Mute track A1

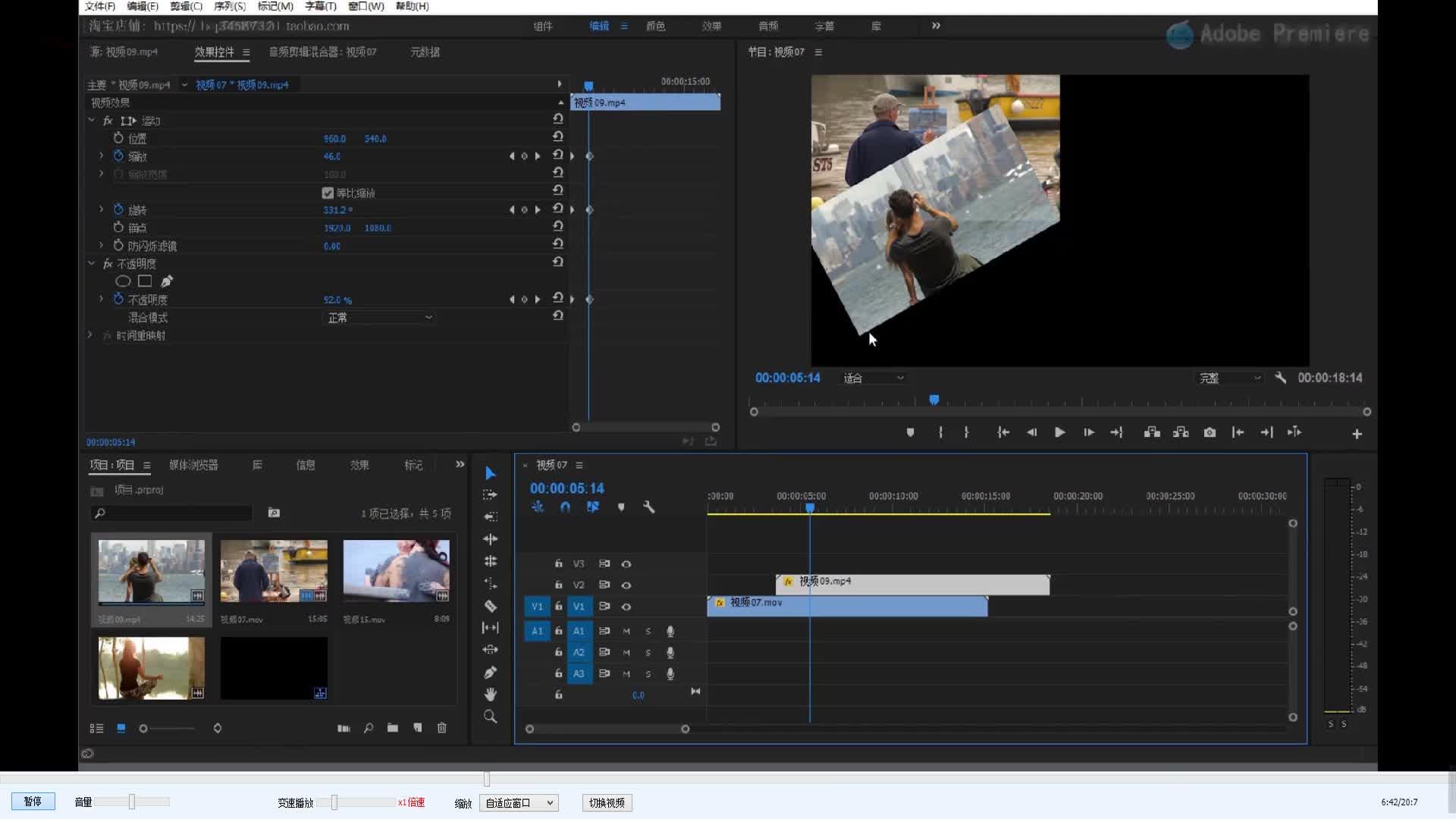click(626, 631)
